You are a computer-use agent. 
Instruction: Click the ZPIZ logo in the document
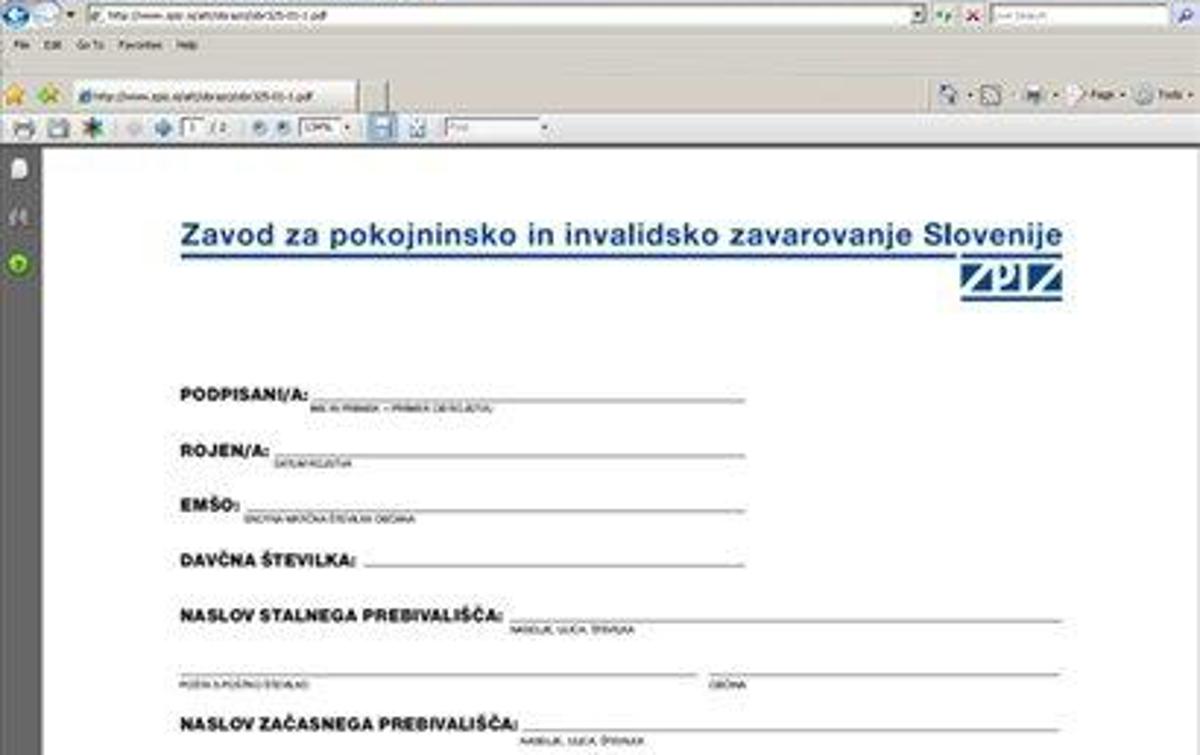click(x=1011, y=280)
